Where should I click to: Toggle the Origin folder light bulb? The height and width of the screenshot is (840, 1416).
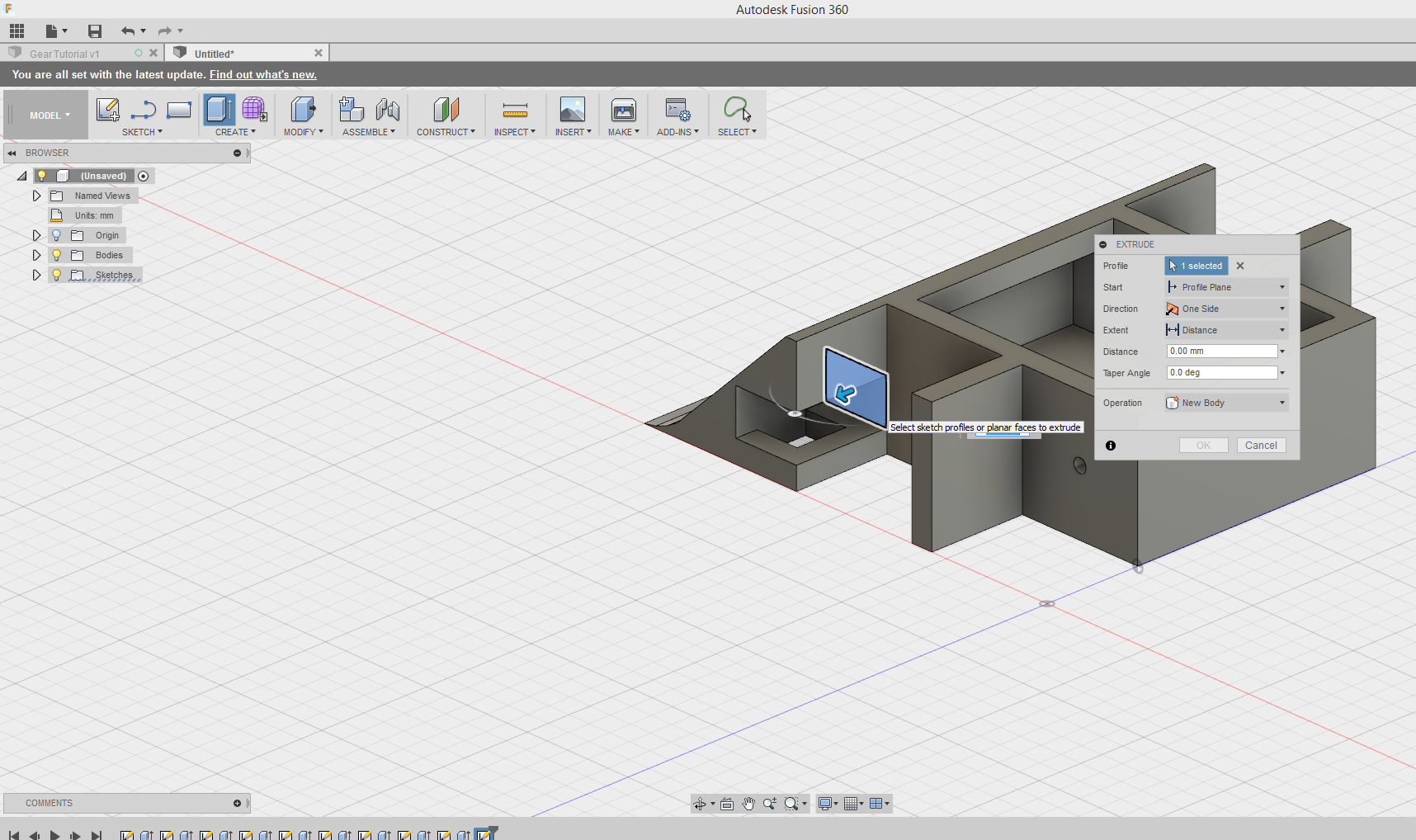click(56, 235)
